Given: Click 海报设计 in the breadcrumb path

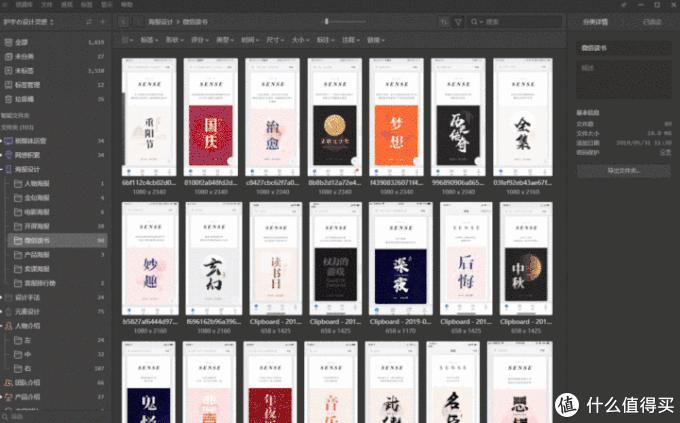Looking at the screenshot, I should coord(160,22).
